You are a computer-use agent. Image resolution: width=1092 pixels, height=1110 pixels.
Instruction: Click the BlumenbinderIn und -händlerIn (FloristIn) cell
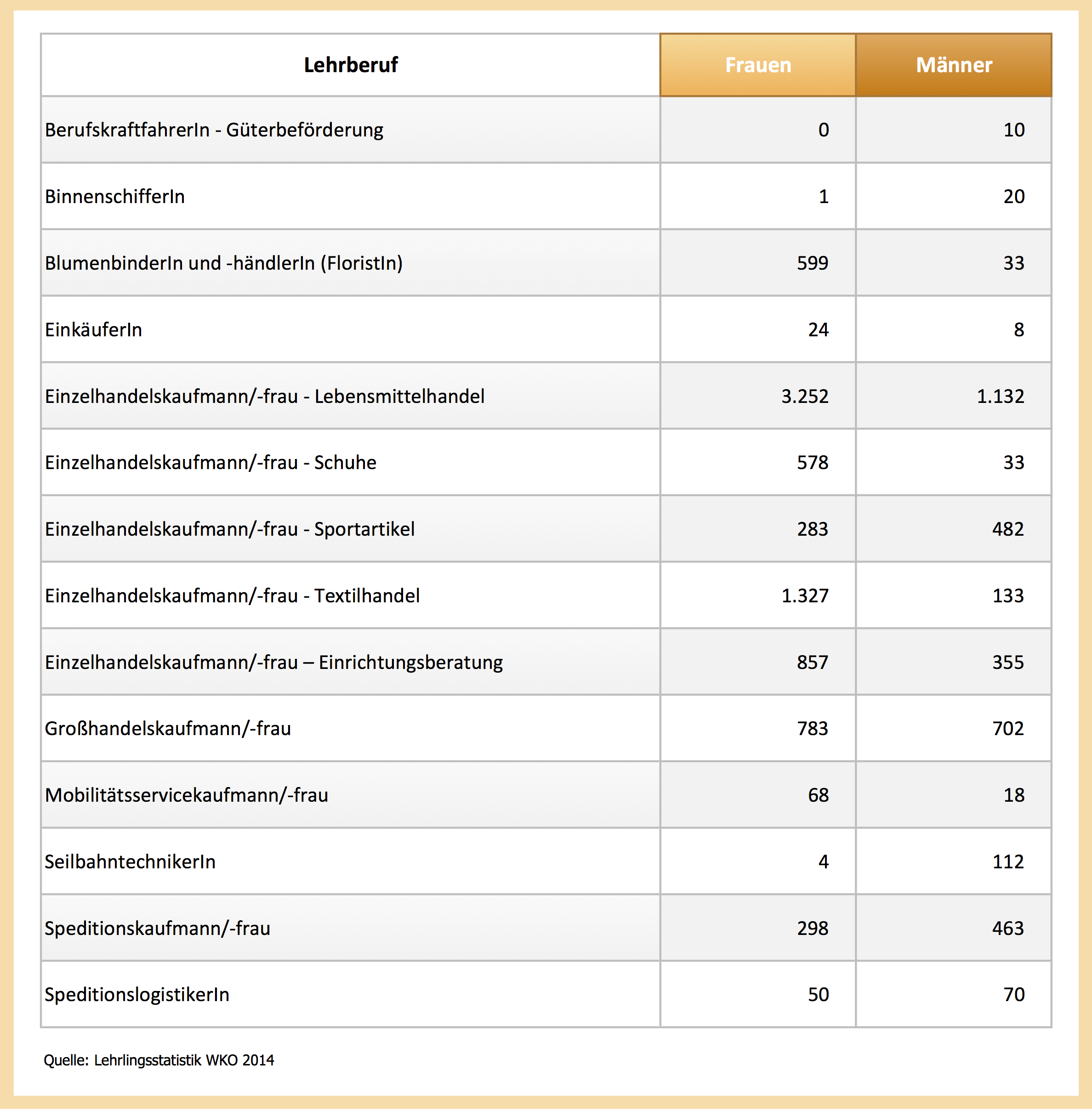(224, 263)
